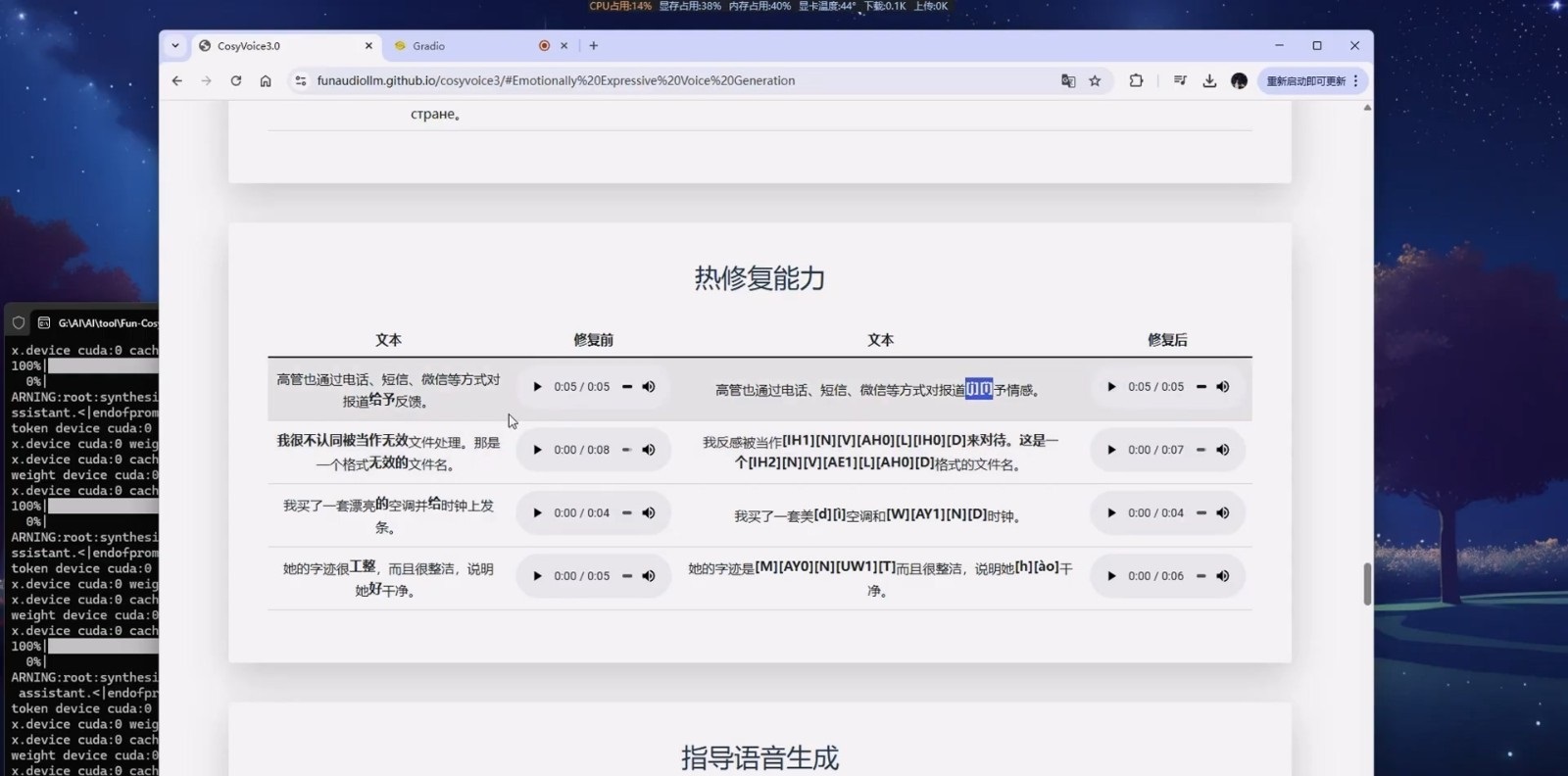This screenshot has height=776, width=1568.
Task: Open the user profile avatar
Action: point(1239,81)
